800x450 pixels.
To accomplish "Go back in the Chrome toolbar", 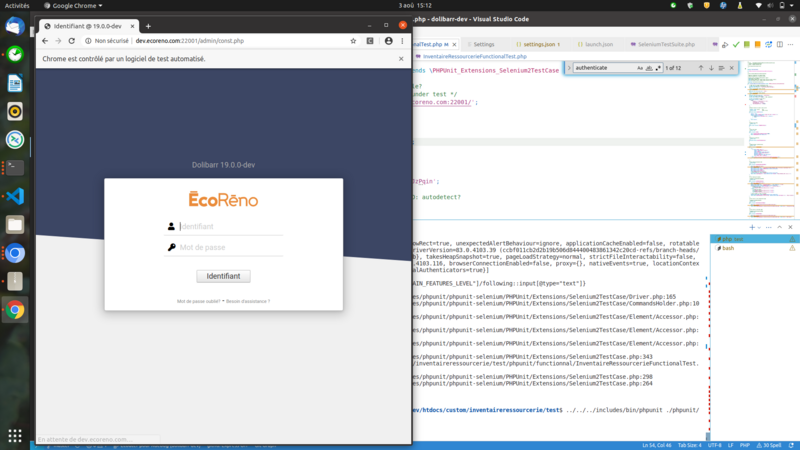I will click(x=45, y=41).
